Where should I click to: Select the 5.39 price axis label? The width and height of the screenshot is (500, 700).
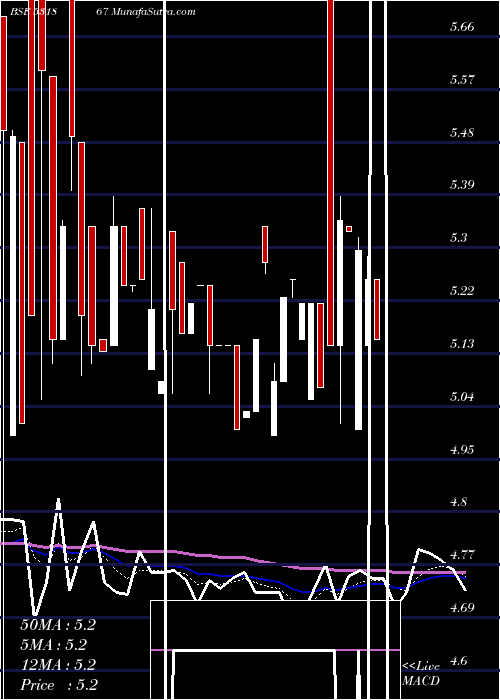462,185
